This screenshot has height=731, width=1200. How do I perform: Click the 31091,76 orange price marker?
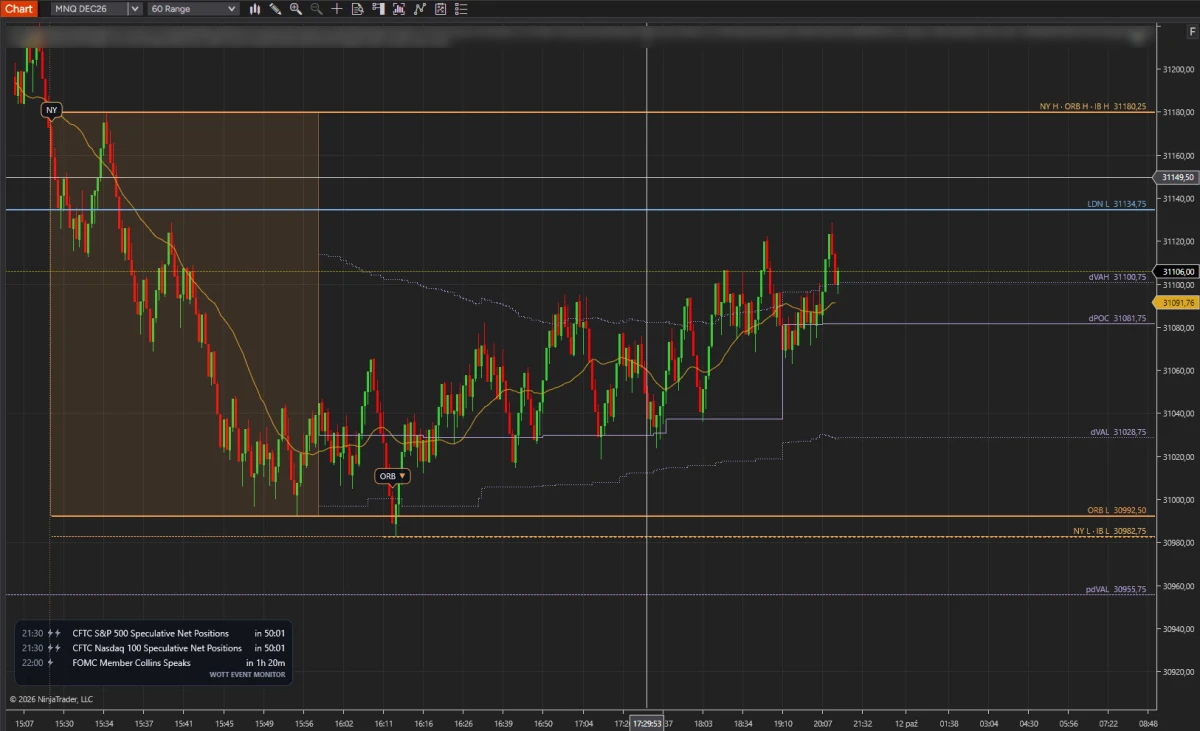(1176, 302)
